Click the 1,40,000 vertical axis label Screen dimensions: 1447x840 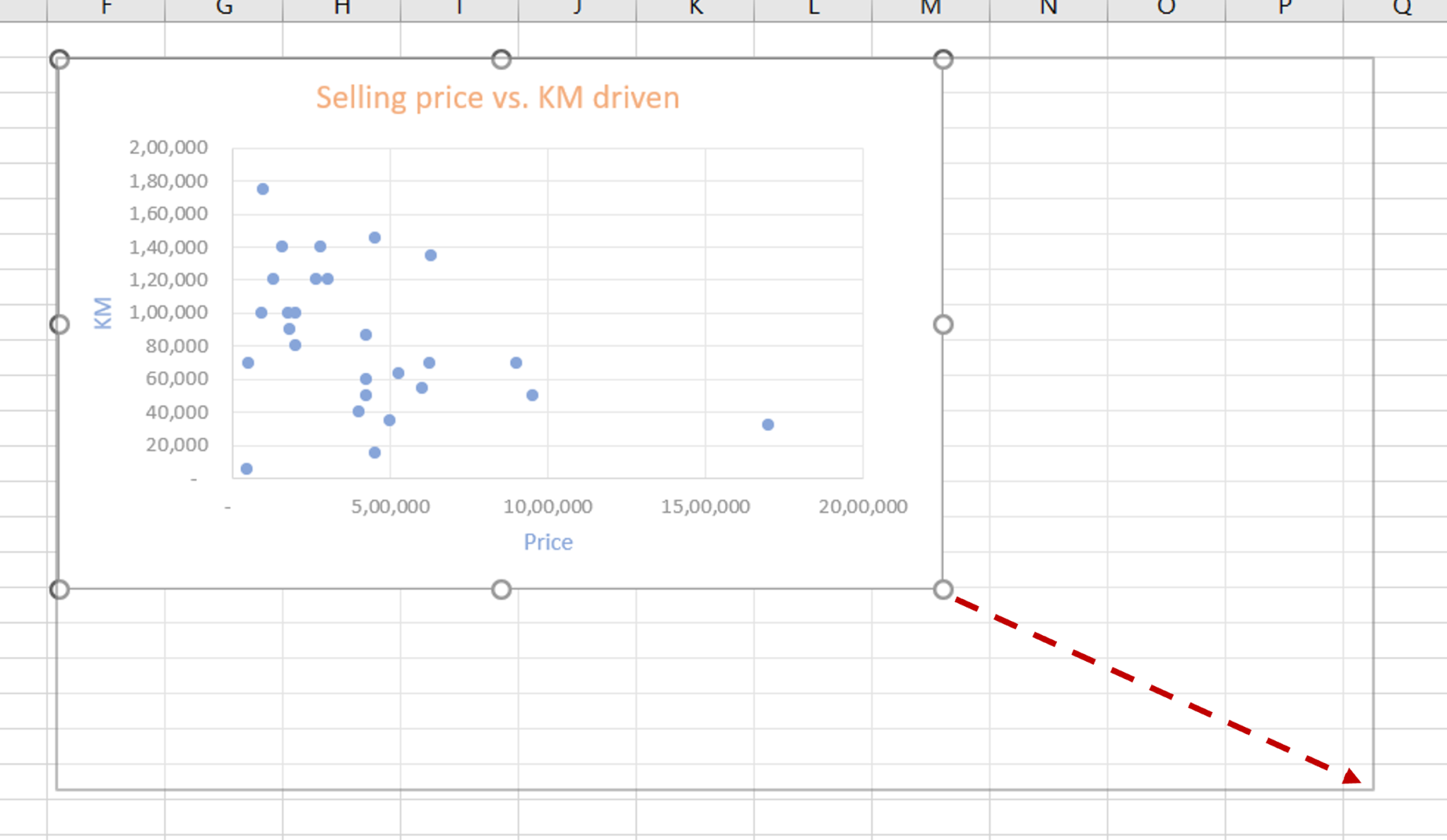tap(168, 247)
